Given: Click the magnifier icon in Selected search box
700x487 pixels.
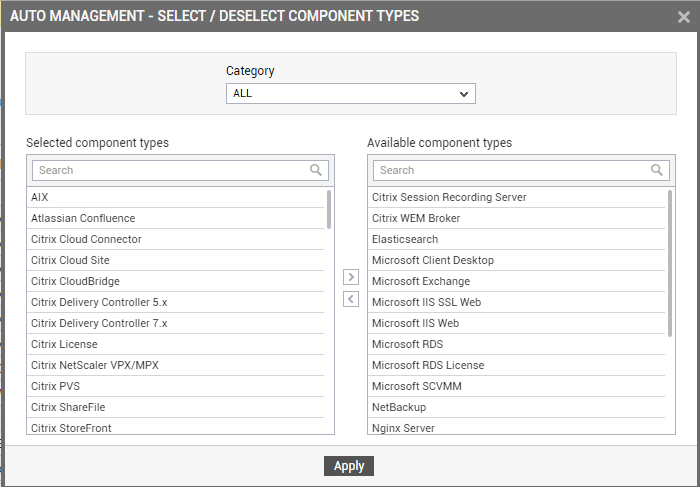Looking at the screenshot, I should coord(316,170).
